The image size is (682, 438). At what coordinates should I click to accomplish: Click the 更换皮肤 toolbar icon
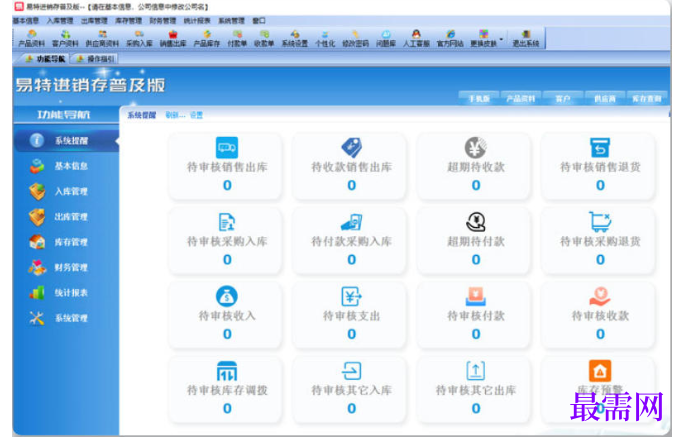pos(484,39)
